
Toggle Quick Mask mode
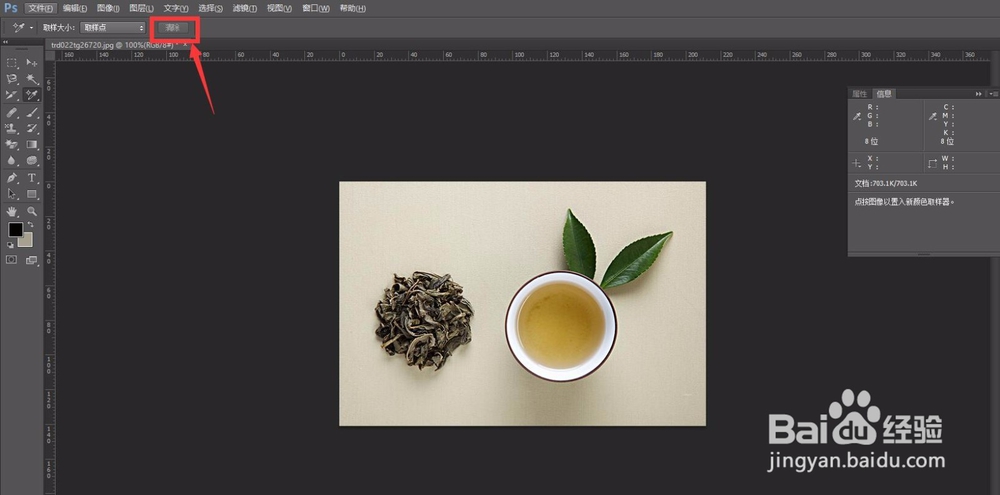tap(11, 260)
